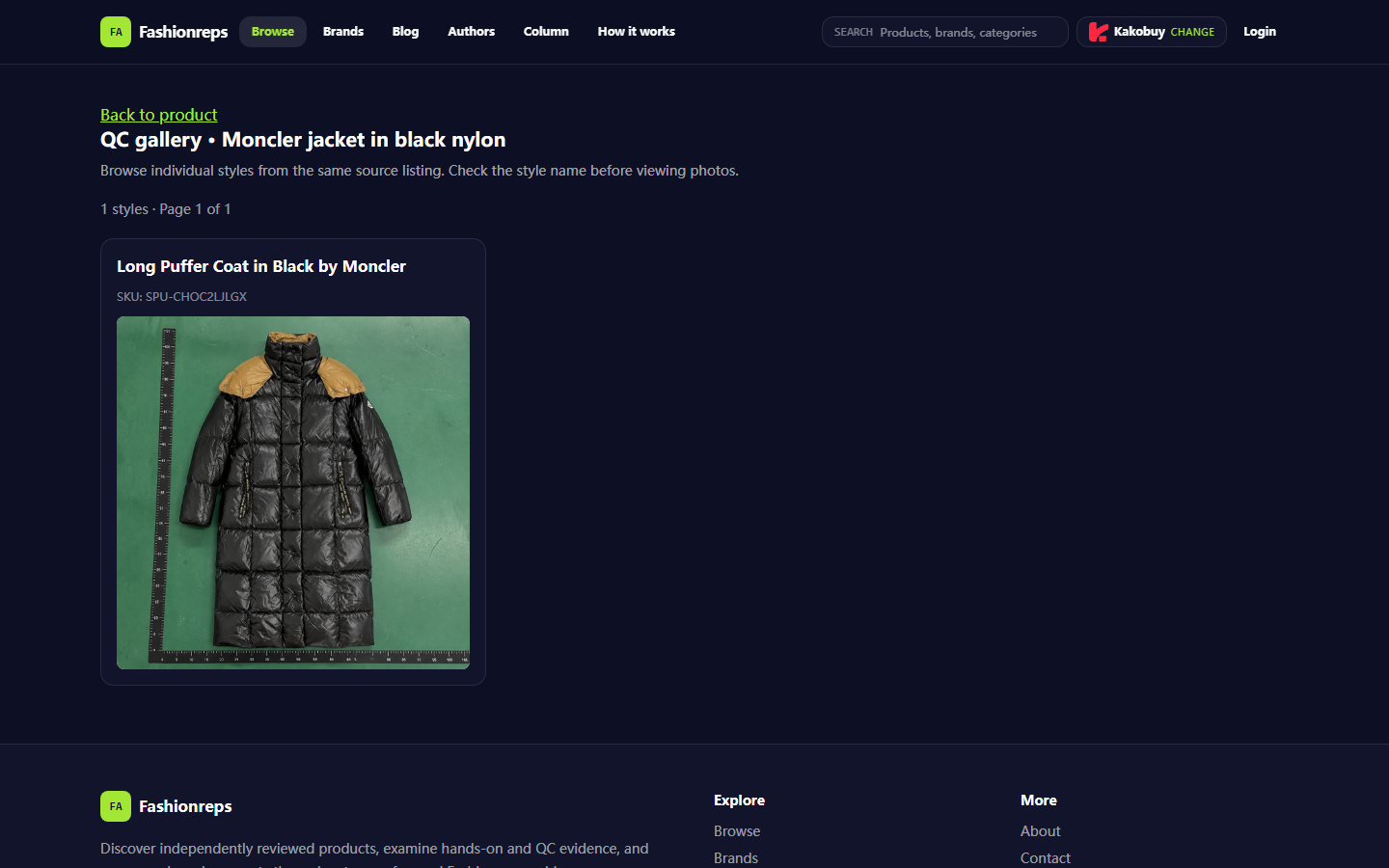Open the Browse navigation tab

click(x=273, y=32)
